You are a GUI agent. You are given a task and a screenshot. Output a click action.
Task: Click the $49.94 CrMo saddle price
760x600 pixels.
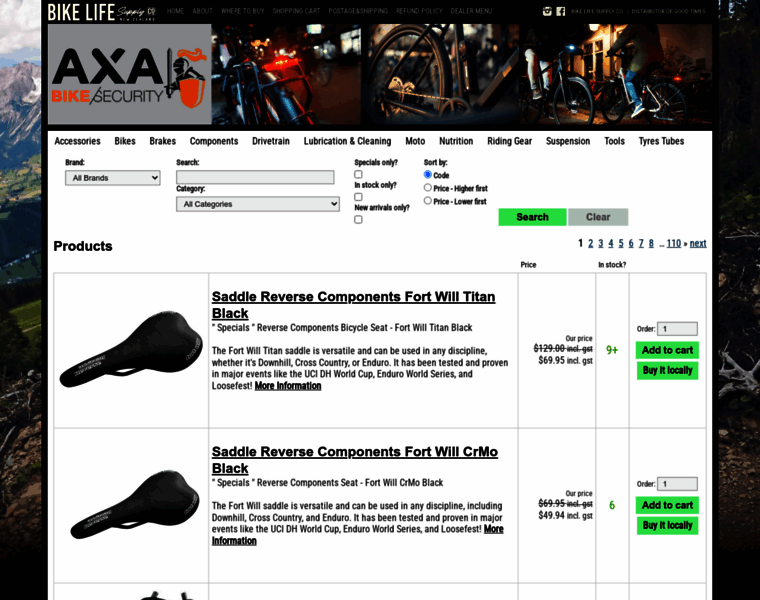[565, 515]
